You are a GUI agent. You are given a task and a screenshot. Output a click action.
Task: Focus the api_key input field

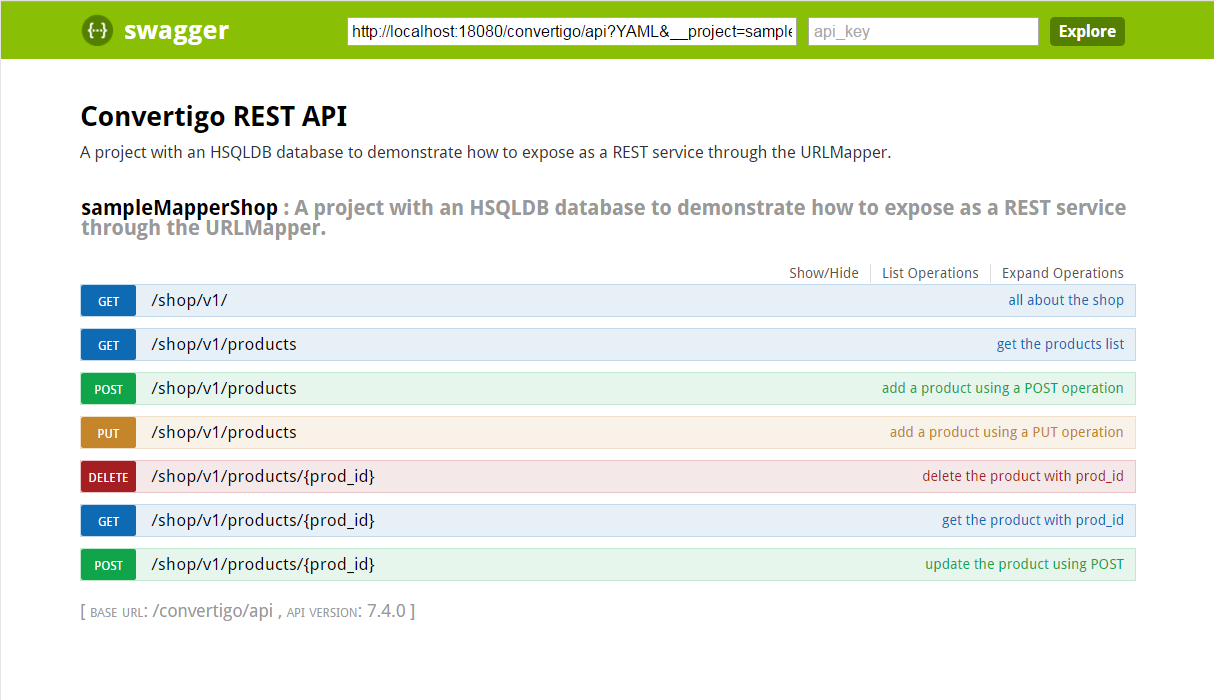[x=923, y=32]
